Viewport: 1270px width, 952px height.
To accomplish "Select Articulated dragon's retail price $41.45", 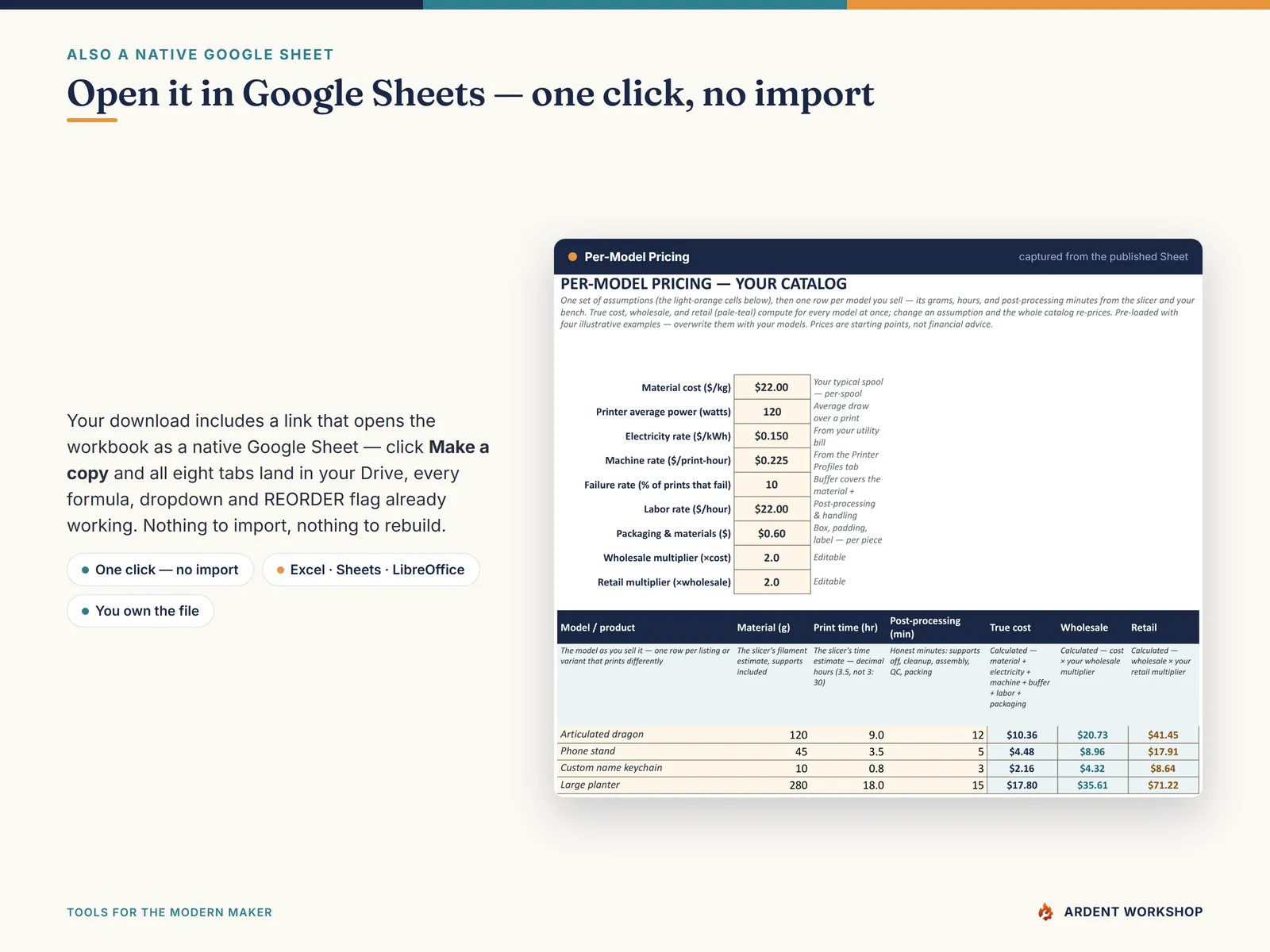I will pos(1163,735).
